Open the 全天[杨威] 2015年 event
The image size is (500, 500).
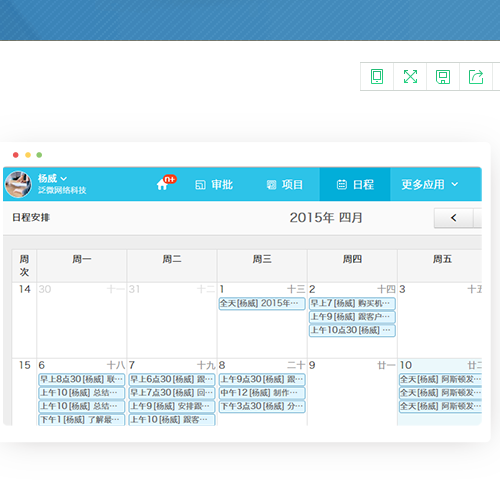point(262,304)
